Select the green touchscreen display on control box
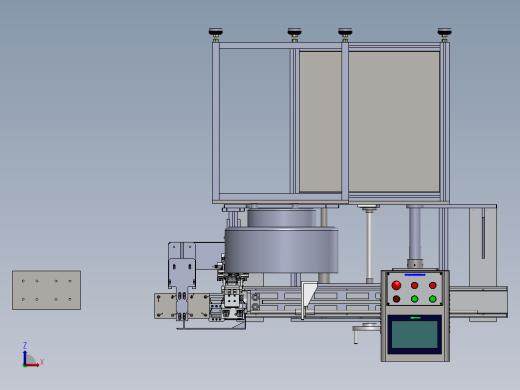The image size is (520, 390). (414, 334)
